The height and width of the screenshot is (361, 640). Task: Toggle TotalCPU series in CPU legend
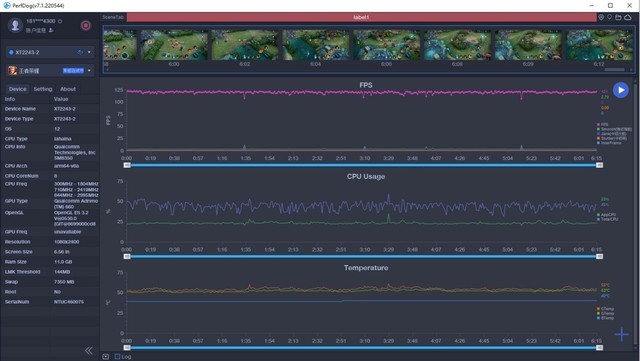click(607, 219)
